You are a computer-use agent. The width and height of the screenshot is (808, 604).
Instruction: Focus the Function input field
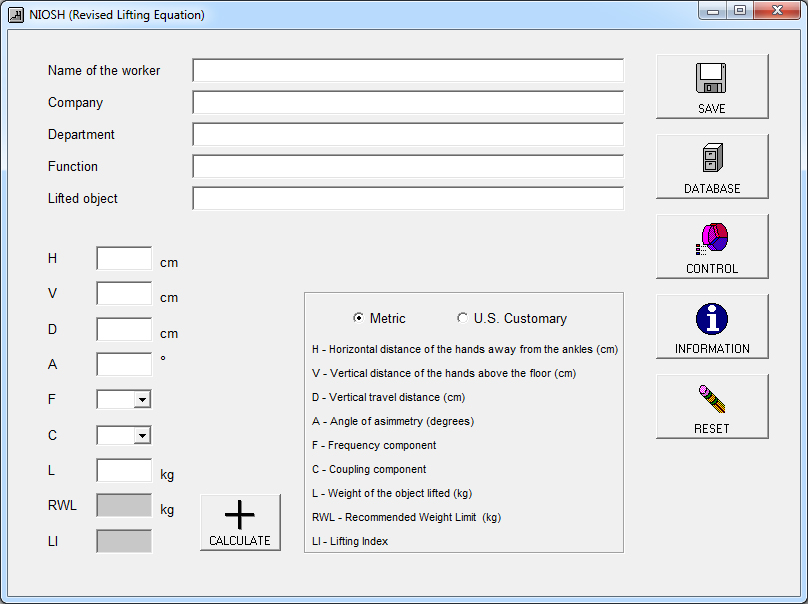tap(408, 166)
